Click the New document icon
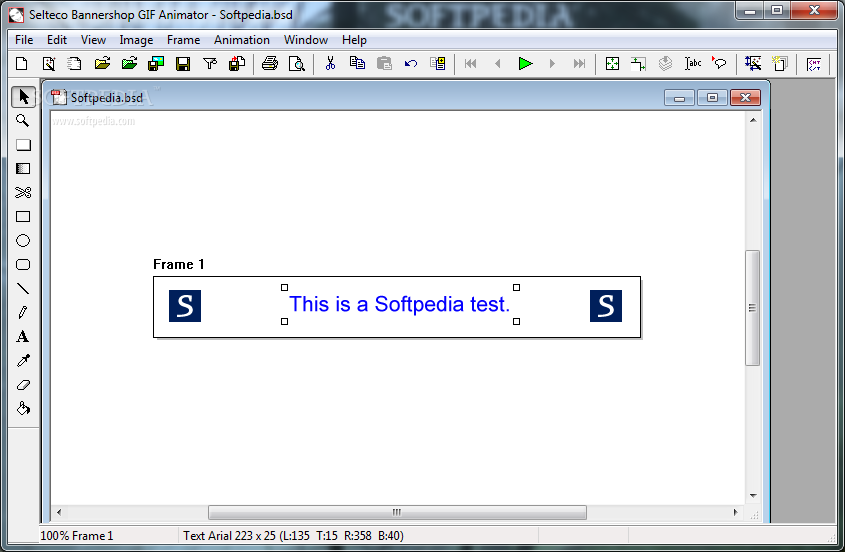The image size is (845, 552). [x=22, y=64]
